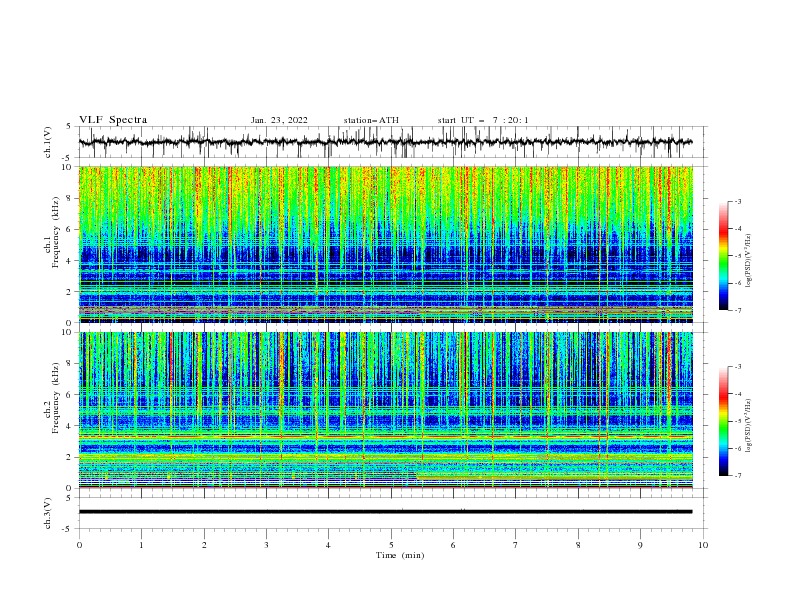This screenshot has height=612, width=792.
Task: Click the ch.3 flat voltage trace
Action: tap(385, 512)
